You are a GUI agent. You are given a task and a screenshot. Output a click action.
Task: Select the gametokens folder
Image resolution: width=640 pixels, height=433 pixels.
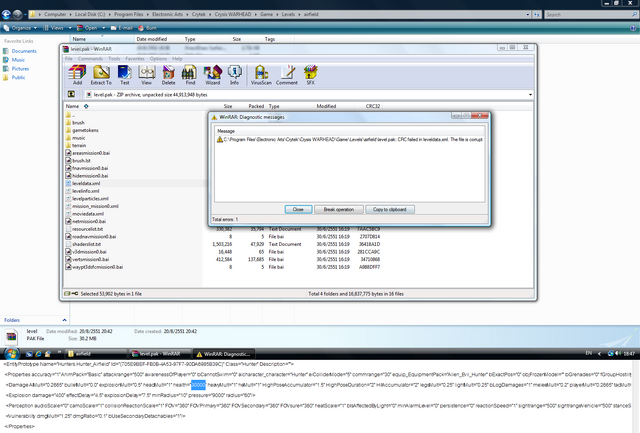[85, 130]
